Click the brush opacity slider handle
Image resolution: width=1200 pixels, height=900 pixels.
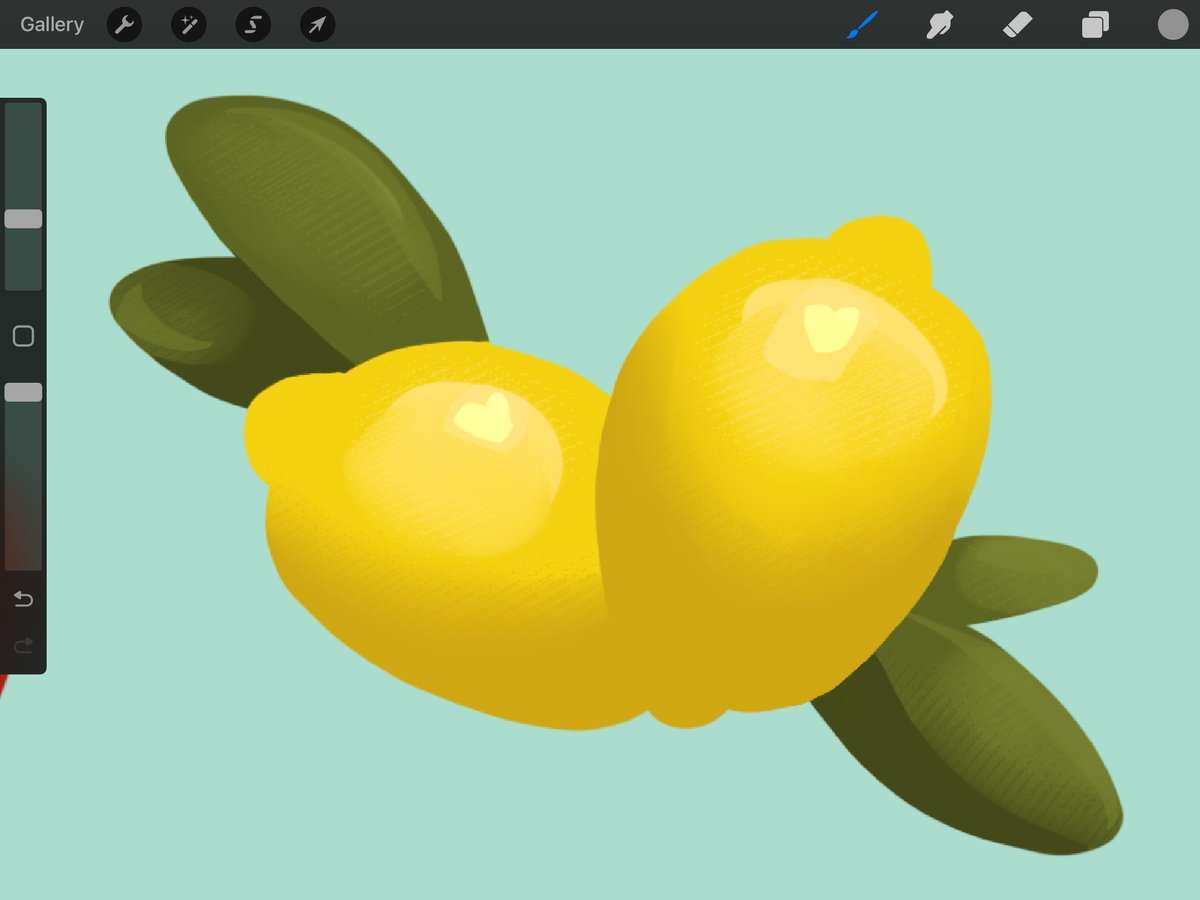[x=23, y=392]
